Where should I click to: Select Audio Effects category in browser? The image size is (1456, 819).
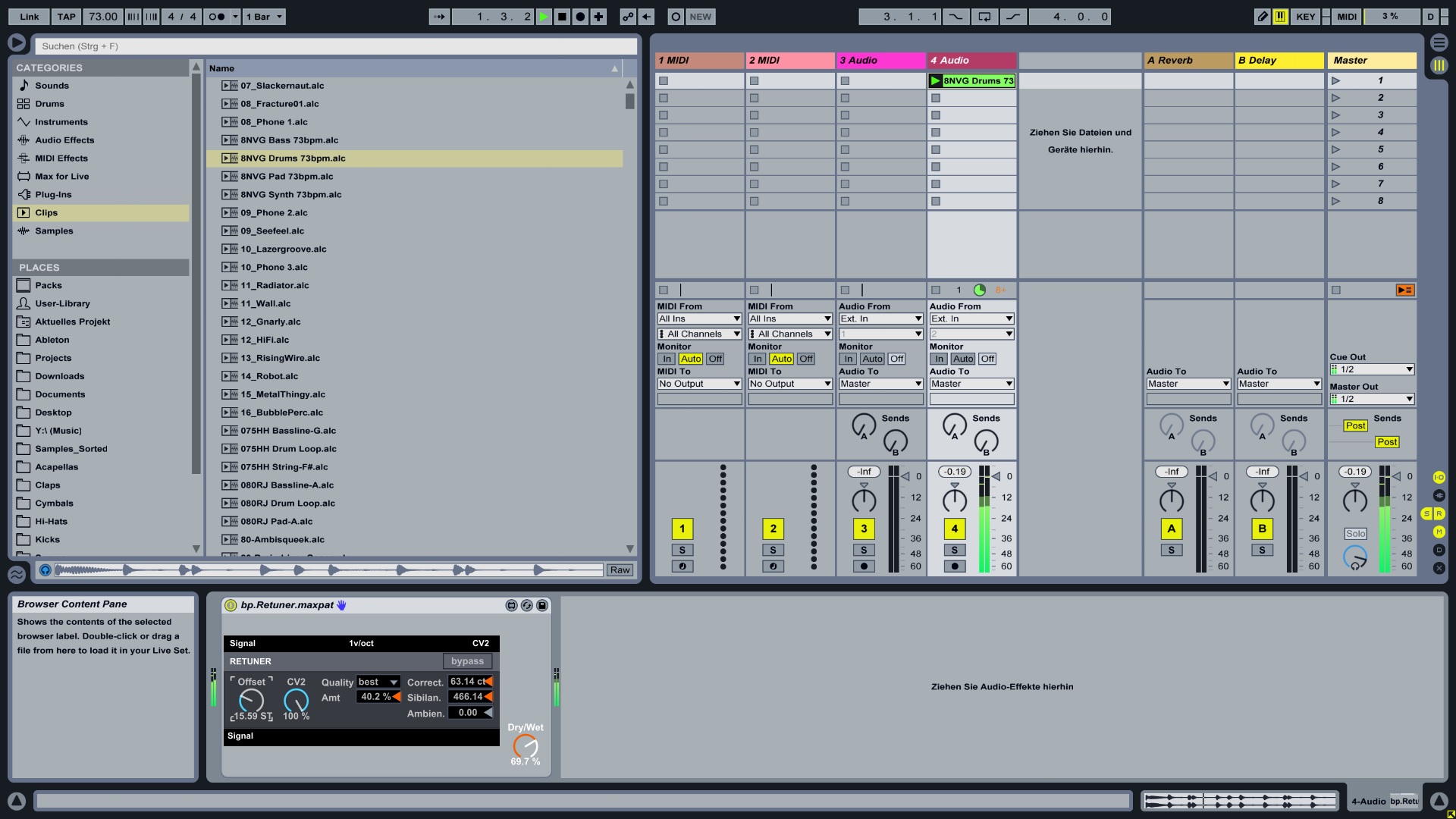coord(64,140)
